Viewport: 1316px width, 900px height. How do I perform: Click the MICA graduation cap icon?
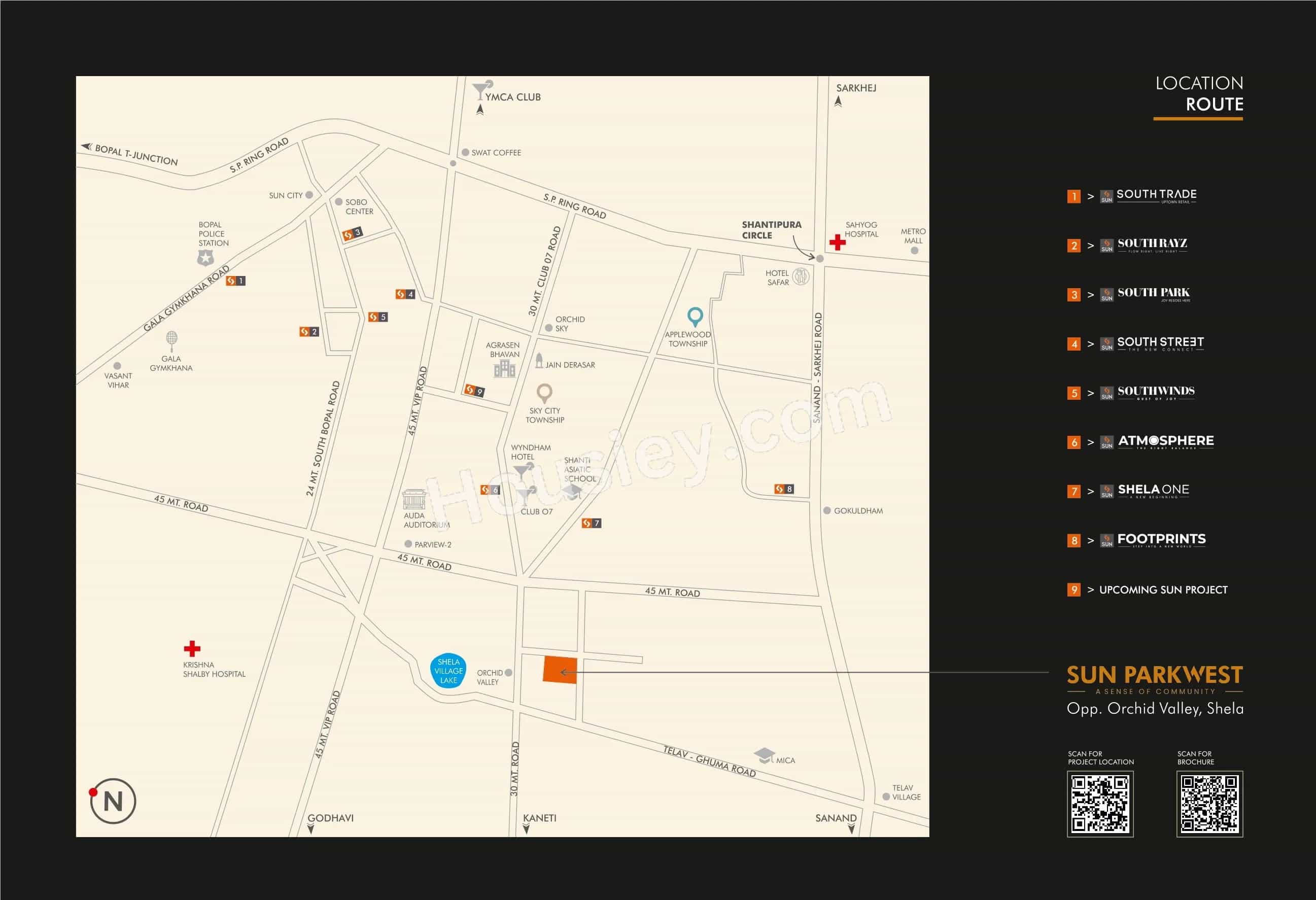point(764,755)
